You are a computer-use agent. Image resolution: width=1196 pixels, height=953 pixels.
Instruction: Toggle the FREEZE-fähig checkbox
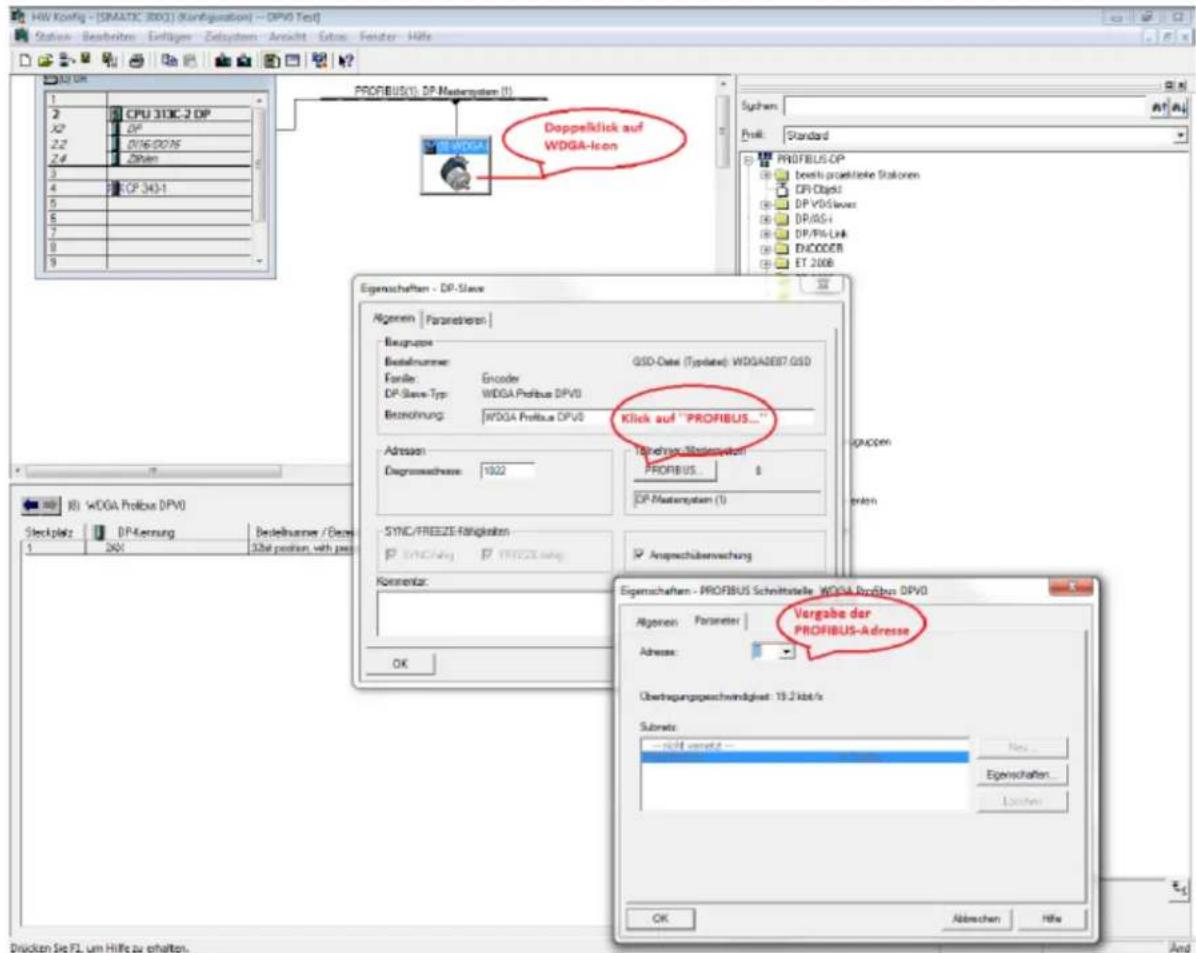487,555
